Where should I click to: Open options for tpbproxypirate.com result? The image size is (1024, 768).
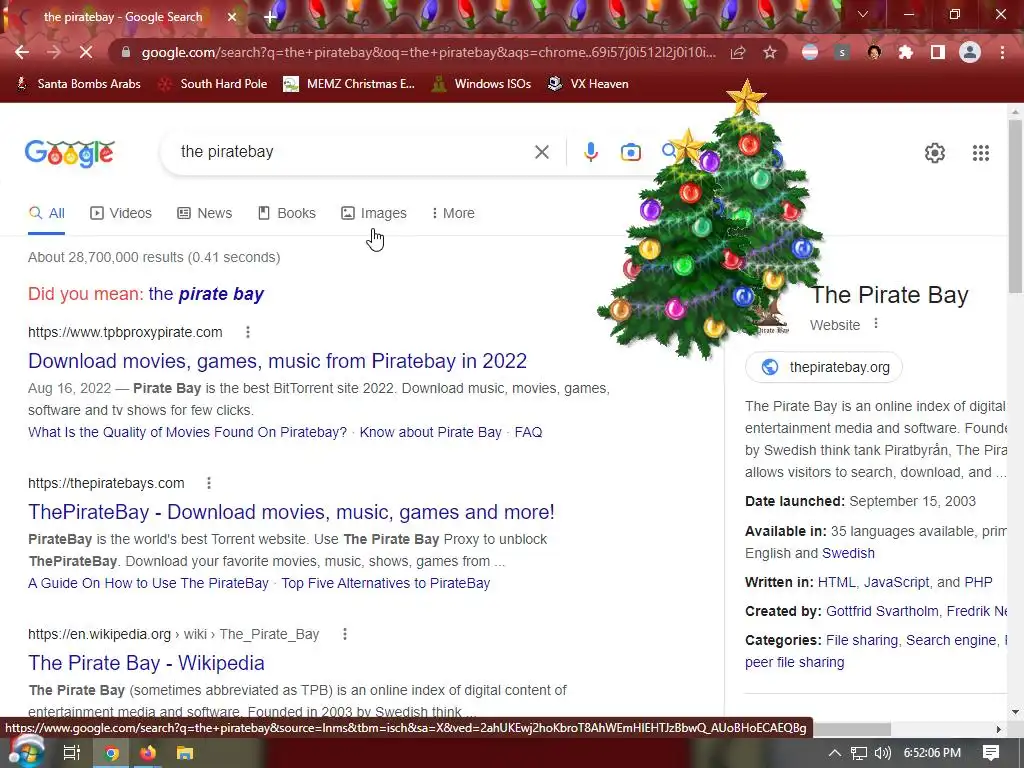tap(248, 332)
